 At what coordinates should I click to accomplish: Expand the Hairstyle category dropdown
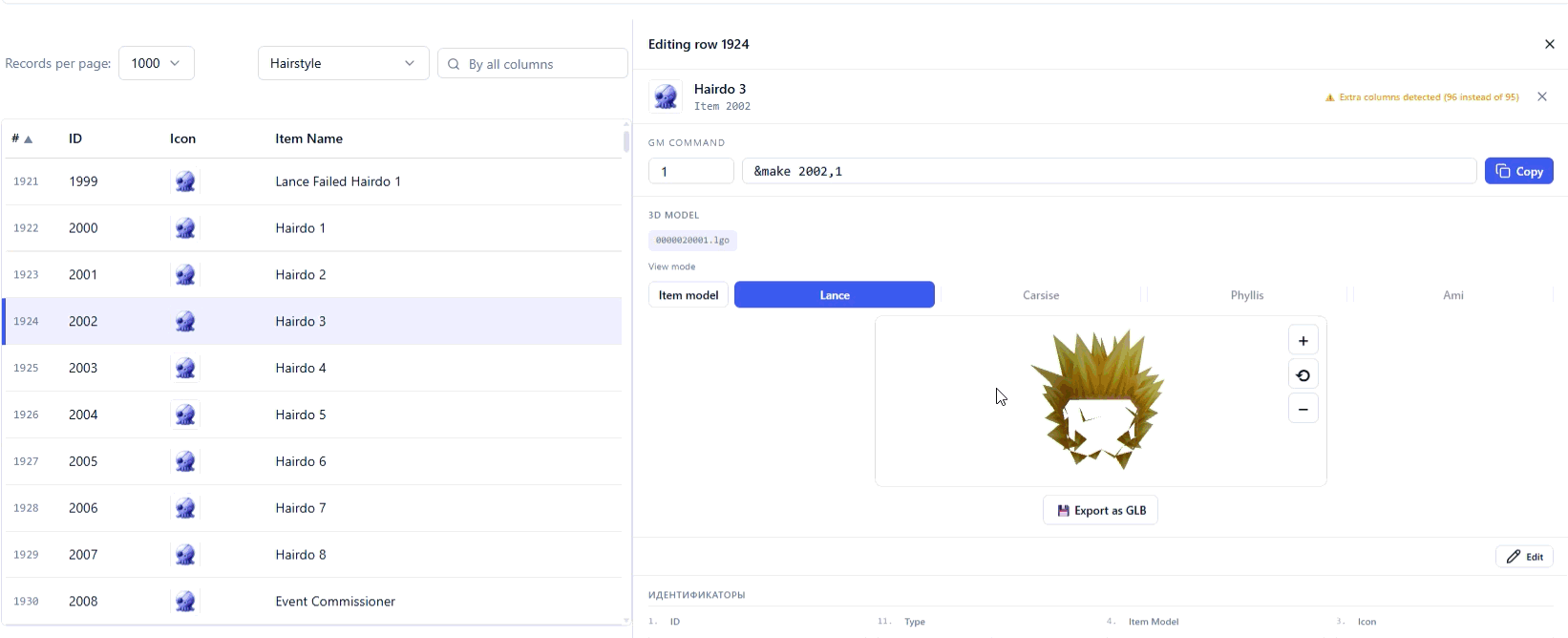(343, 63)
